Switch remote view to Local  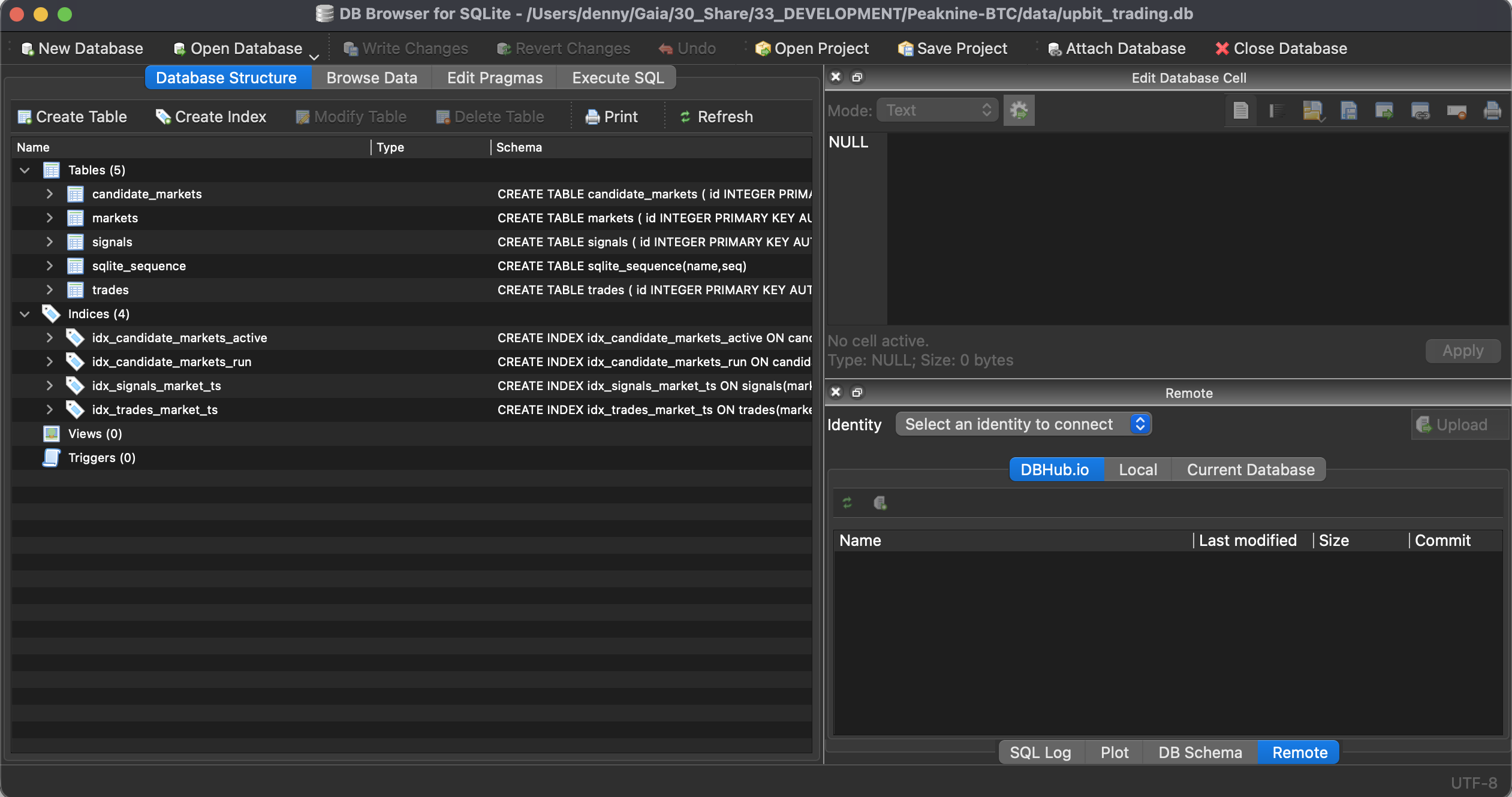click(1137, 469)
